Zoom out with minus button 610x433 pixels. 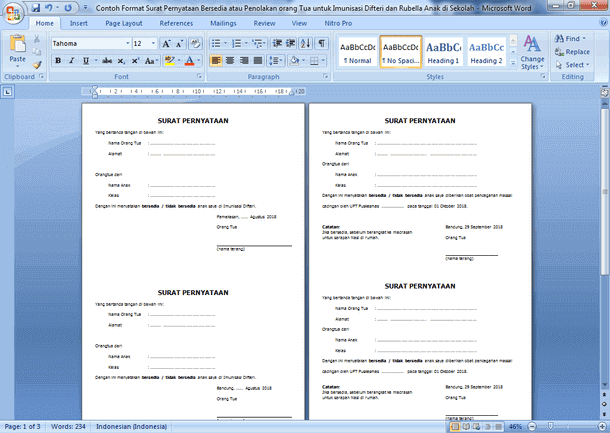point(532,427)
